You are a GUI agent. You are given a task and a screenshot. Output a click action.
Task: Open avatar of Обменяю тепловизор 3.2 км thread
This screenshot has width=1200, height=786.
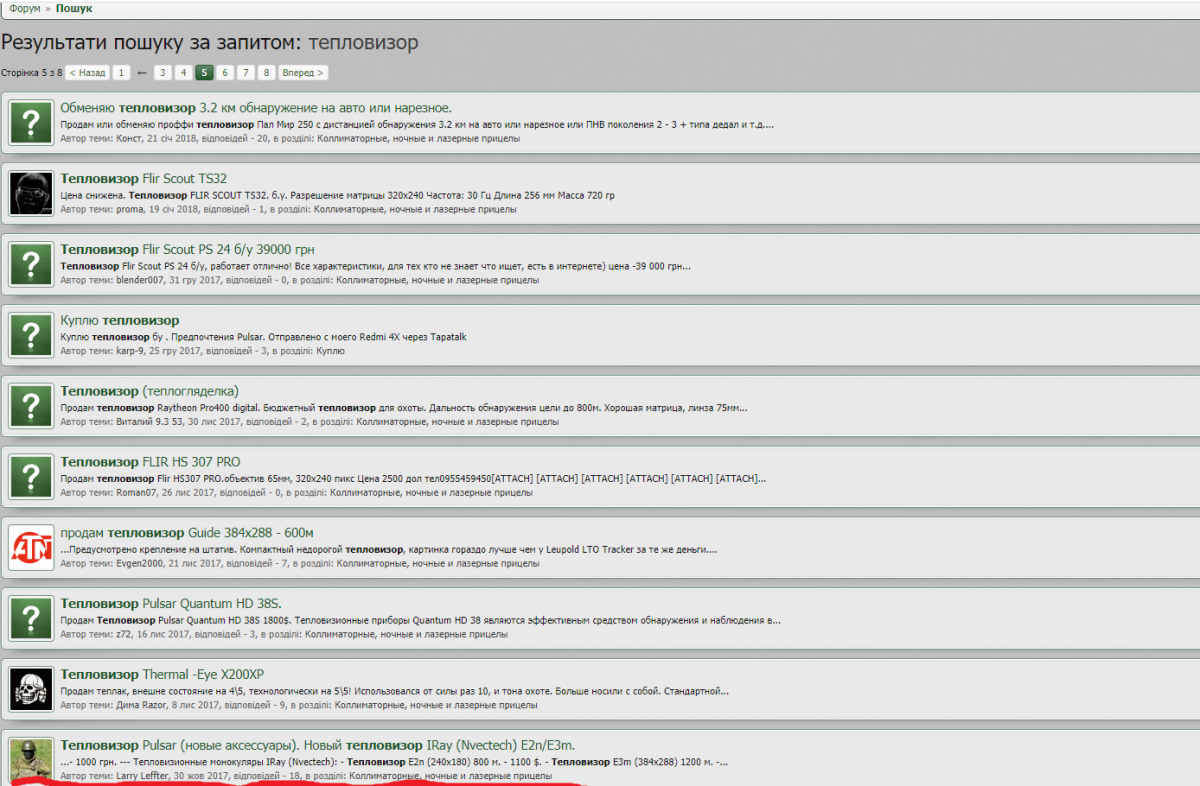[31, 123]
